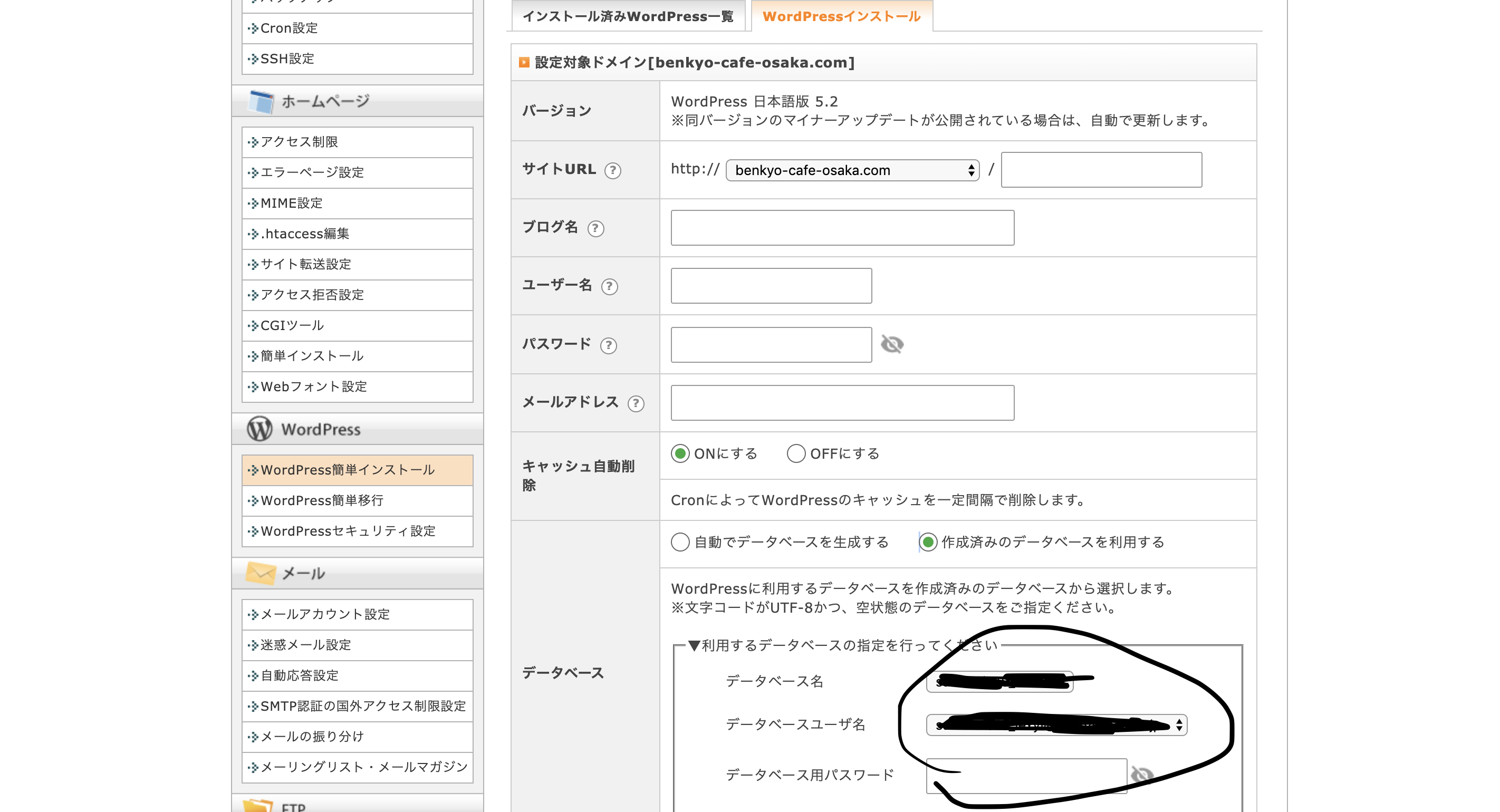
Task: Select ONにする cache auto-delete radio
Action: tap(680, 453)
